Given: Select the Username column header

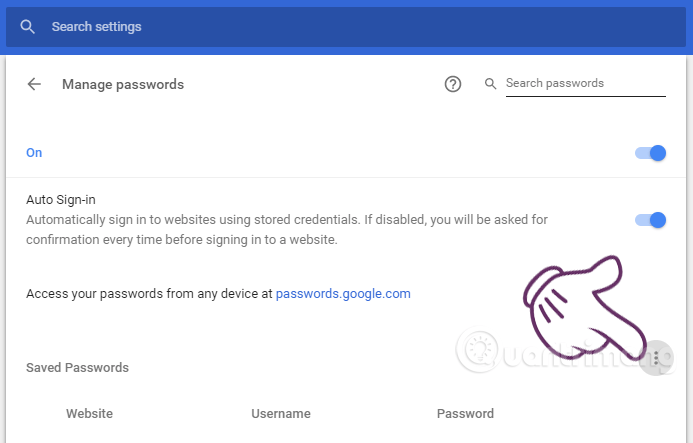Looking at the screenshot, I should click(x=281, y=414).
